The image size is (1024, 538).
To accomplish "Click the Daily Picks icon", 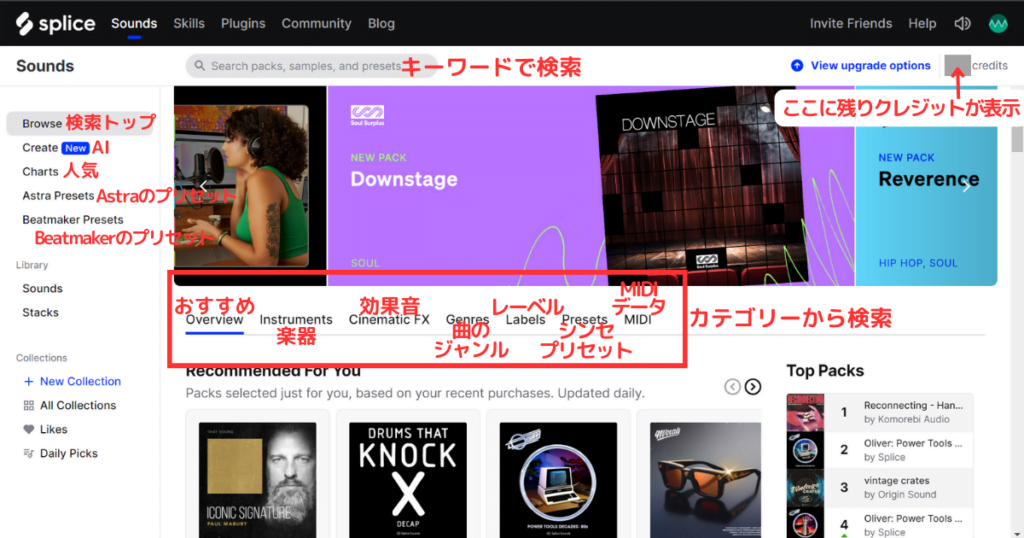I will click(x=29, y=453).
